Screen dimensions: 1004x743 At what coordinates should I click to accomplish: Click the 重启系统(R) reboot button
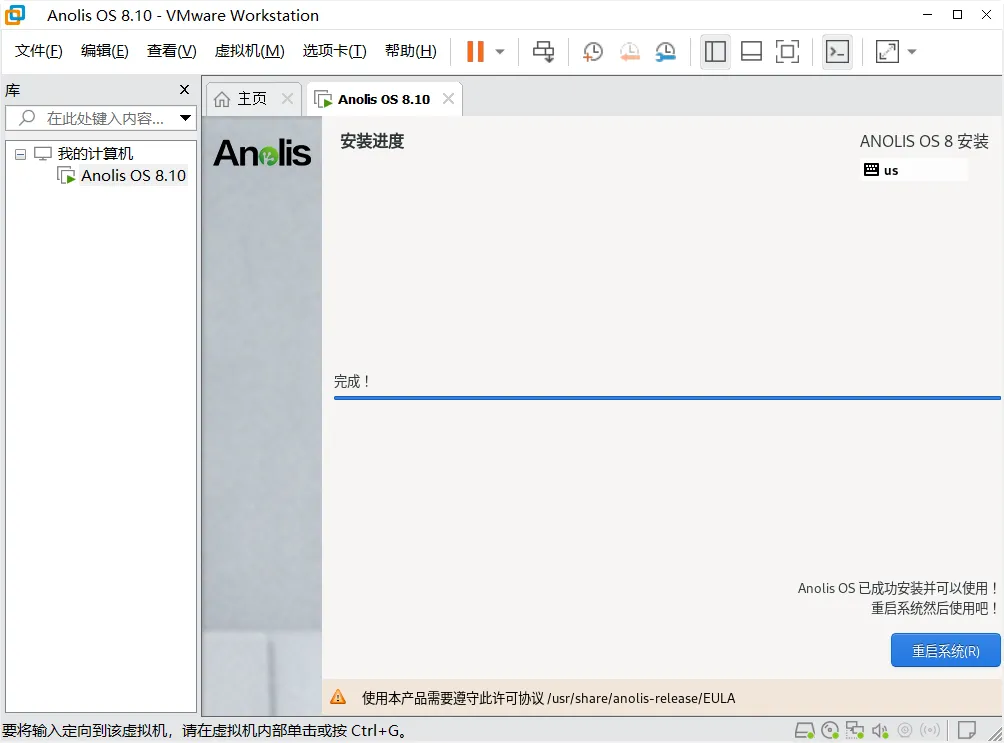coord(945,651)
